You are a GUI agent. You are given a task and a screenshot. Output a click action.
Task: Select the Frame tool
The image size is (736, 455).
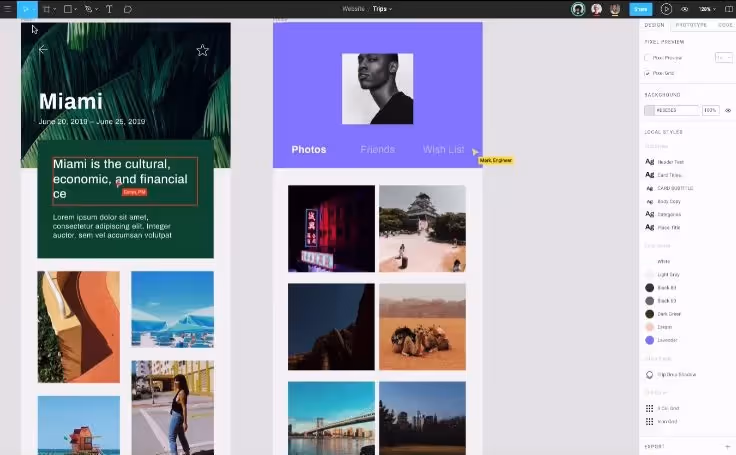point(46,9)
